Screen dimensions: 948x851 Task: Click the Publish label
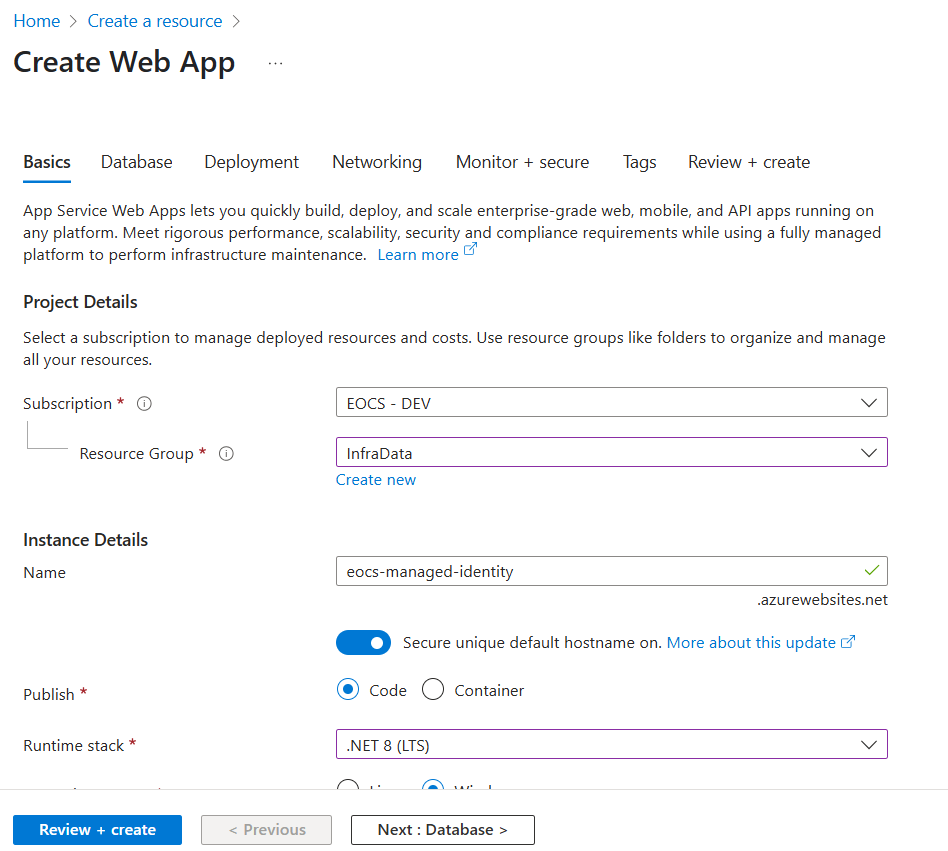tap(48, 694)
